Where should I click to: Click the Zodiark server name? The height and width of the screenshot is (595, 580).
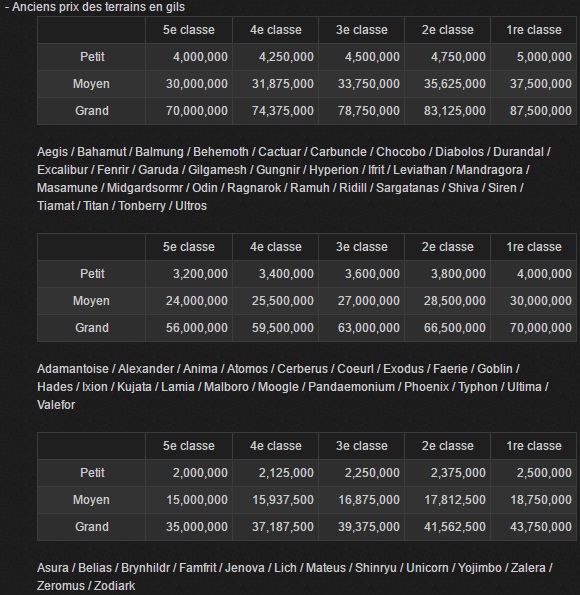tap(114, 586)
